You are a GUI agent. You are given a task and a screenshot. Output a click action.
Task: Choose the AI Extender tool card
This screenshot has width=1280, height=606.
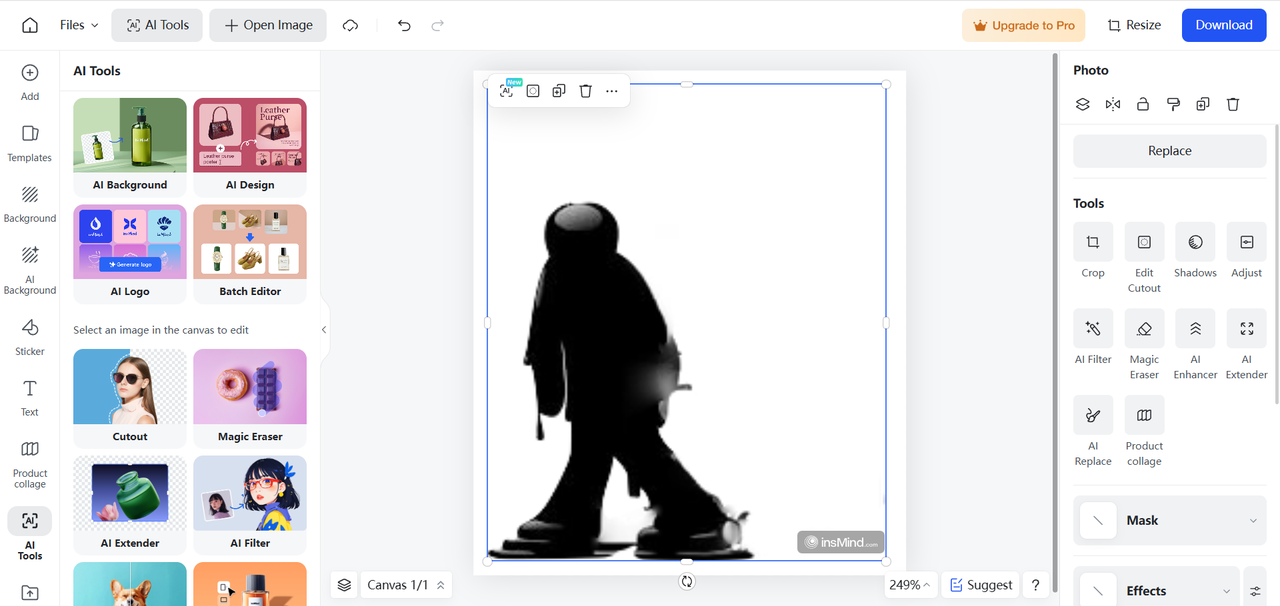pos(130,505)
